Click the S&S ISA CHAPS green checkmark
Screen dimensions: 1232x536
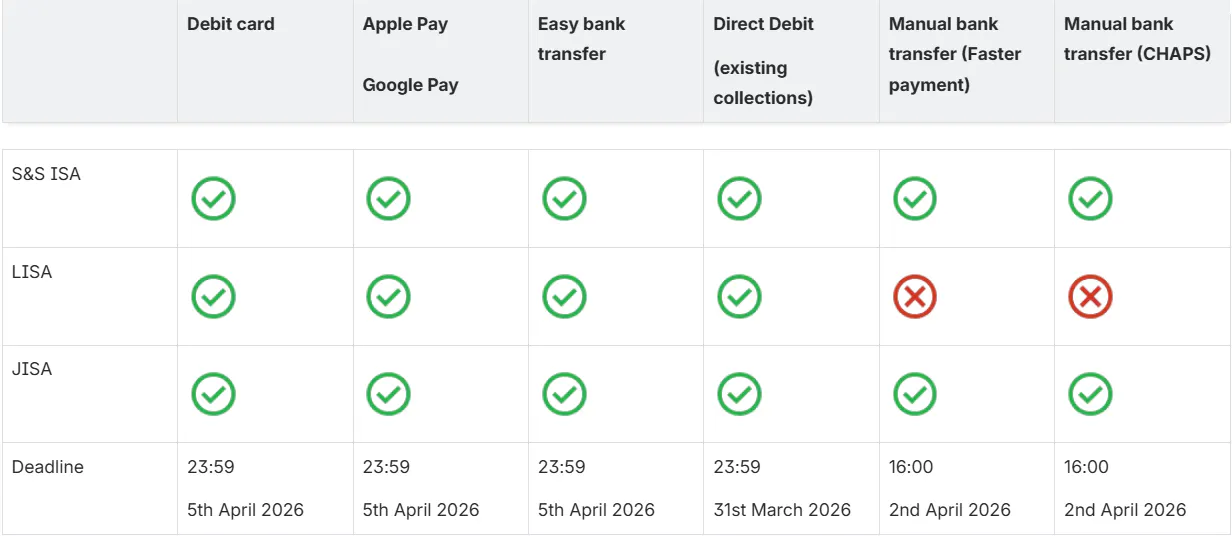1090,199
